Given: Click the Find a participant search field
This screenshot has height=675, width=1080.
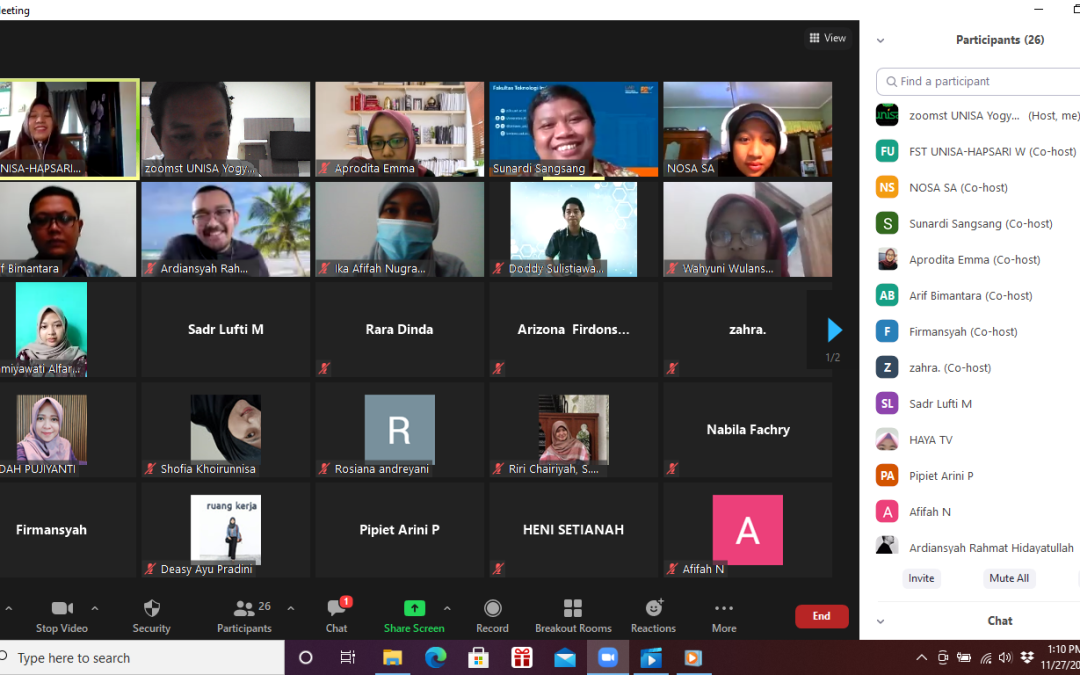Looking at the screenshot, I should [x=980, y=82].
